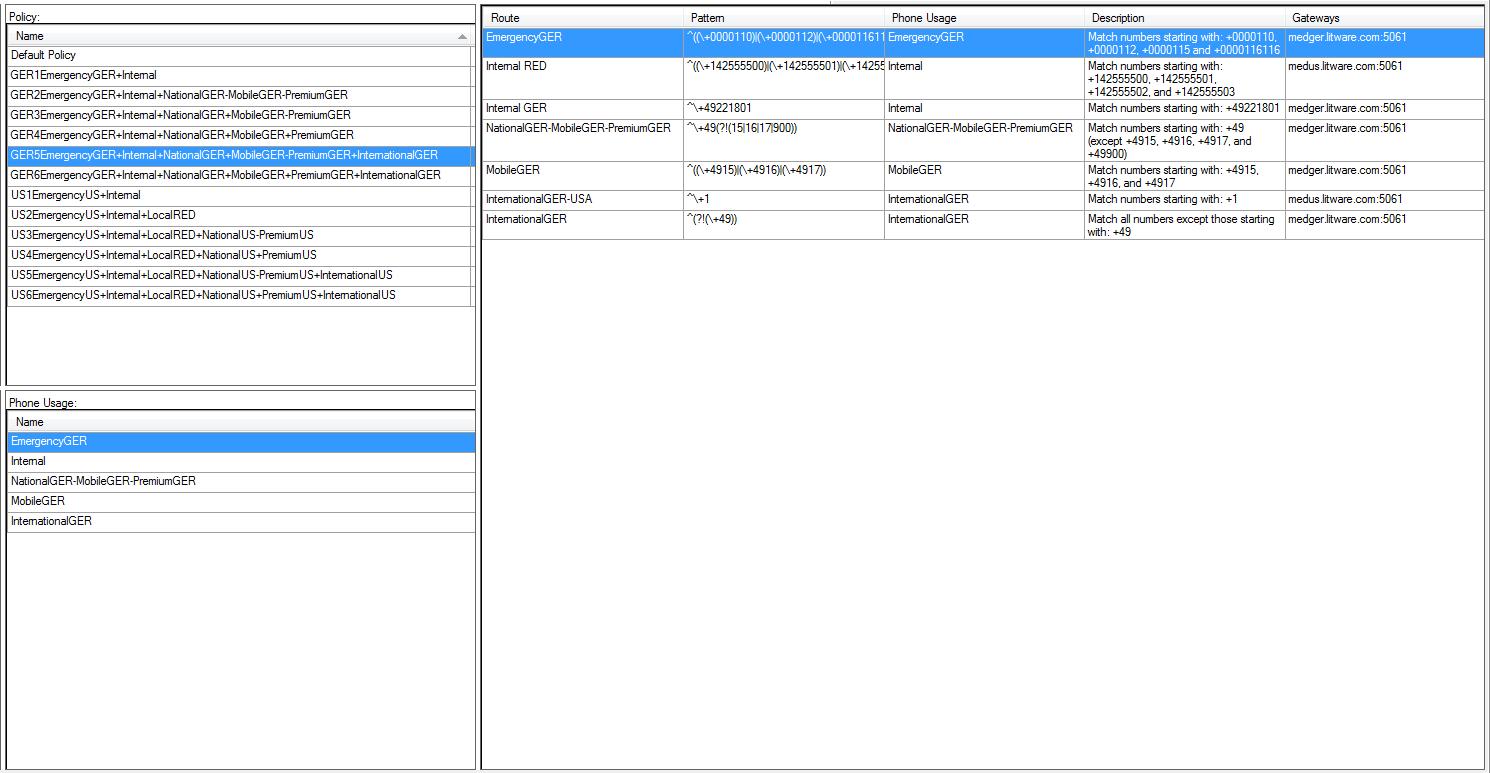1492x773 pixels.
Task: Select policy US4EmergencyUS+Internal+LocalRED+NationalUS+PremiumUS
Action: 240,256
